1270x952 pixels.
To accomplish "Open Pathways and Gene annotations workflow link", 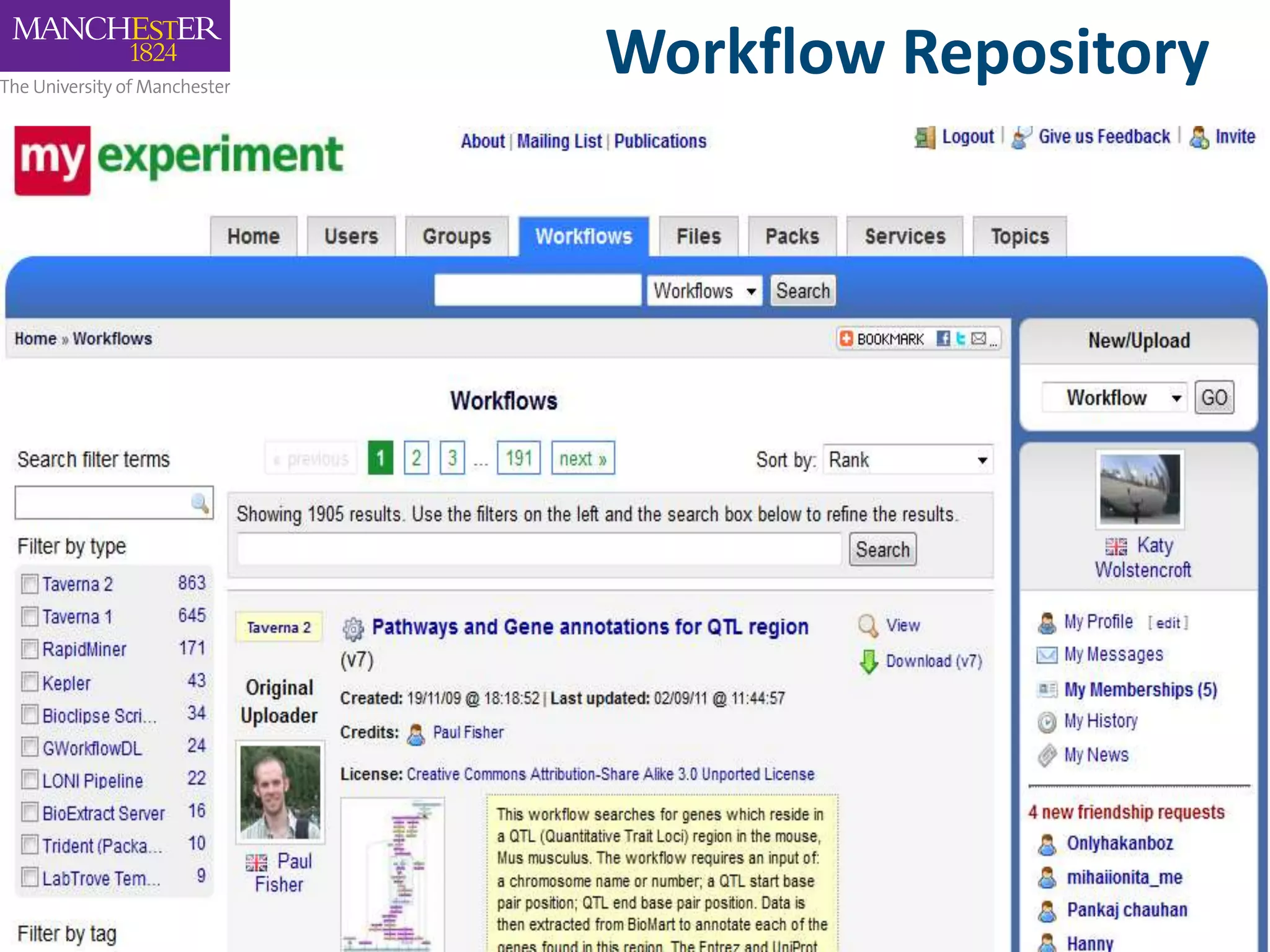I will tap(590, 627).
